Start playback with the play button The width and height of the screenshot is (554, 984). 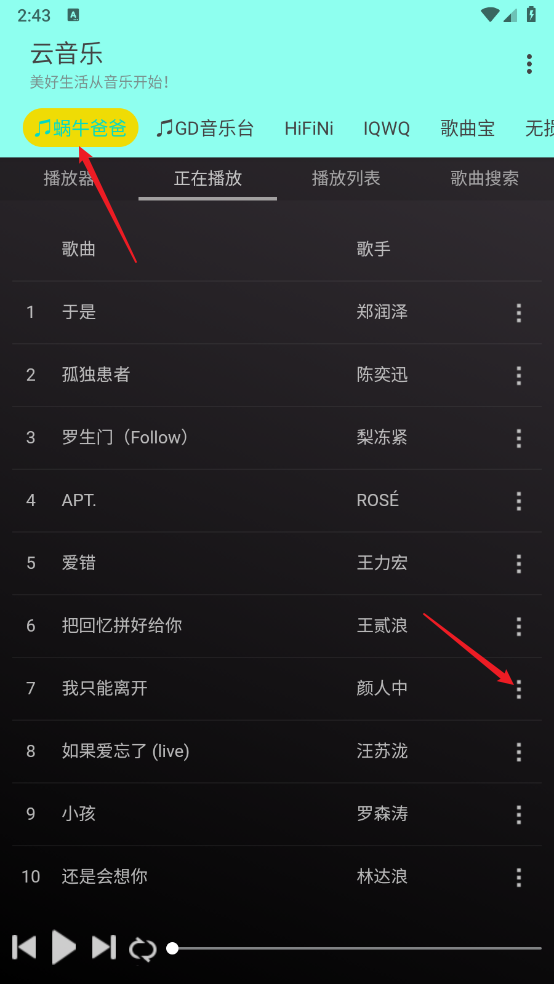point(64,947)
